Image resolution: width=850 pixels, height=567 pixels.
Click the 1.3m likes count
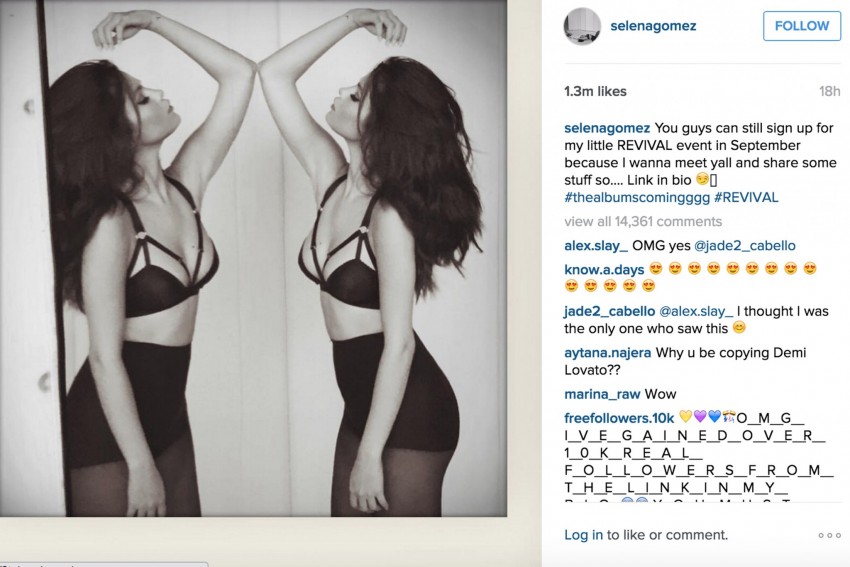point(595,91)
